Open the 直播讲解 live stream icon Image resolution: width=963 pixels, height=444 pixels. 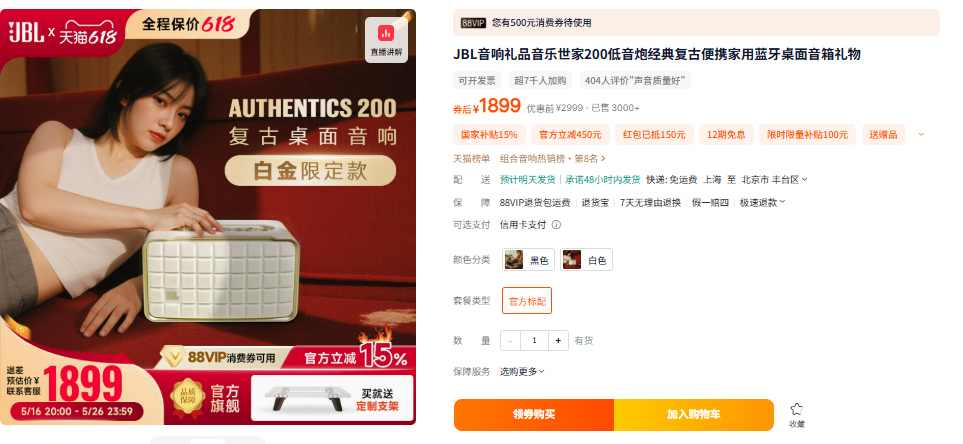pos(386,39)
